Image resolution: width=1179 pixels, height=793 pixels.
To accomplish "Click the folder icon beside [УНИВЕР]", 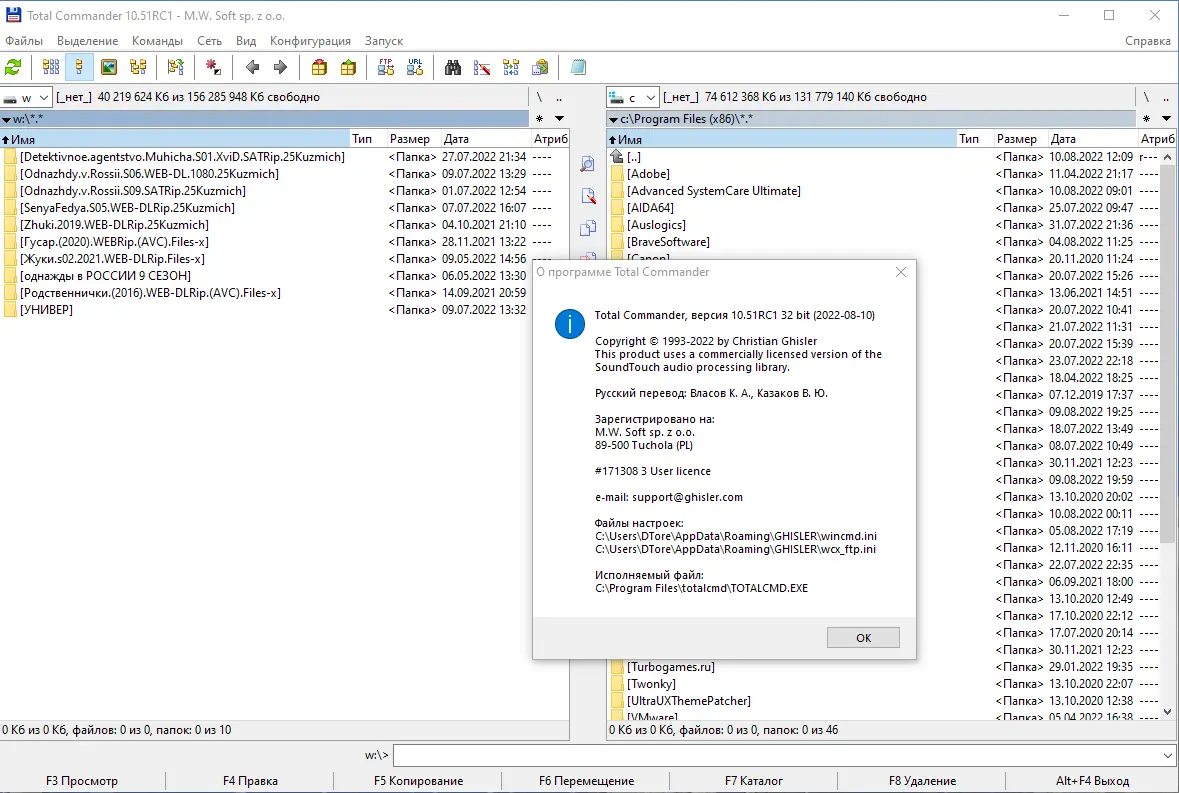I will pyautogui.click(x=10, y=310).
